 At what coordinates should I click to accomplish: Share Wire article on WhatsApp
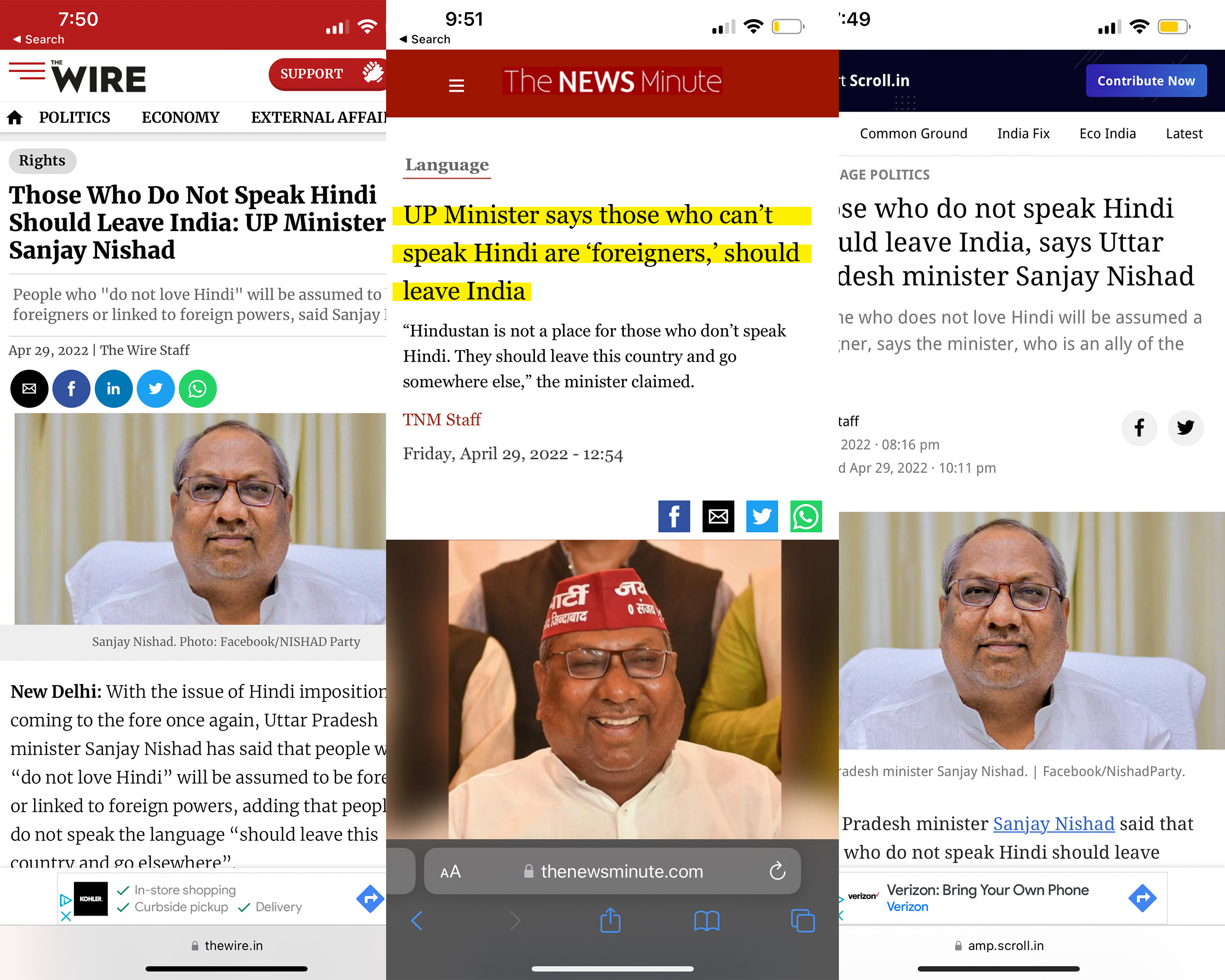pyautogui.click(x=198, y=389)
